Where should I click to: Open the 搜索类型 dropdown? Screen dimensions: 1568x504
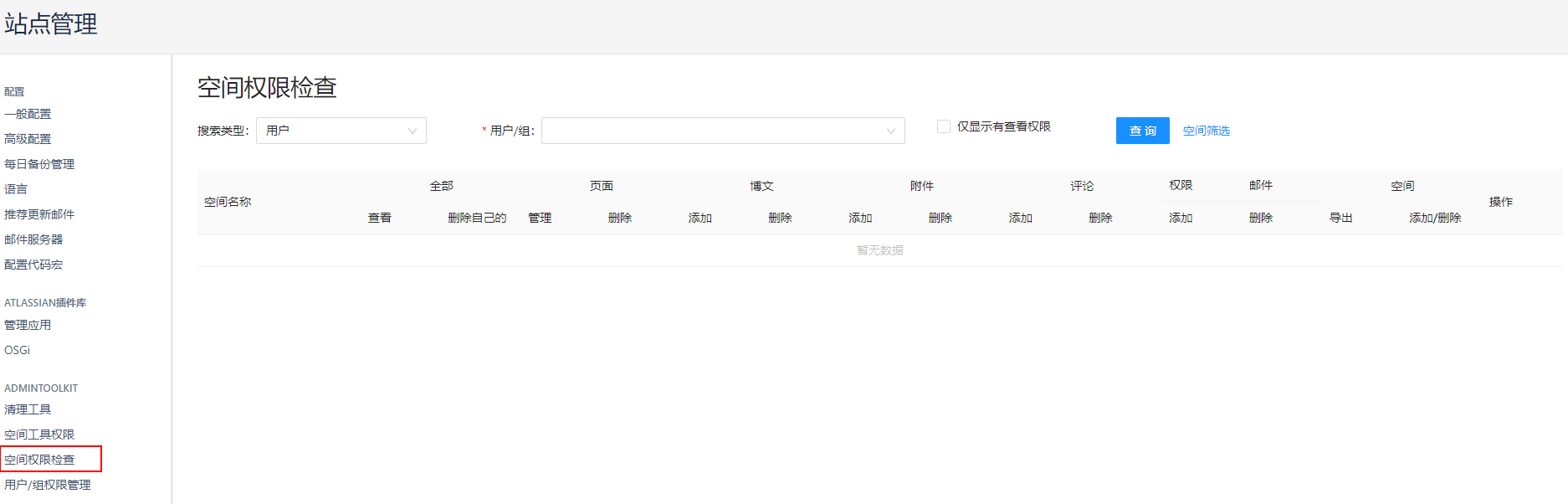point(341,131)
